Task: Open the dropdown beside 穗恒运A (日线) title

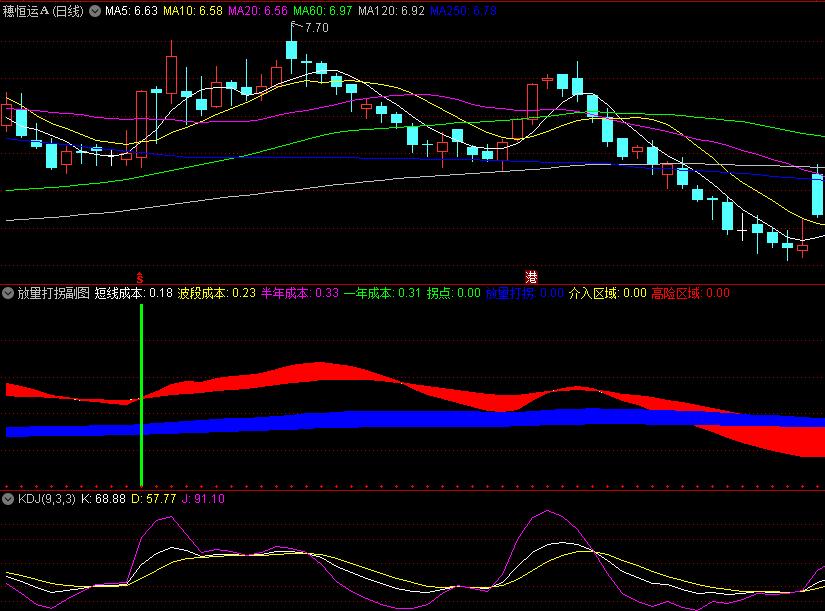Action: pyautogui.click(x=95, y=11)
